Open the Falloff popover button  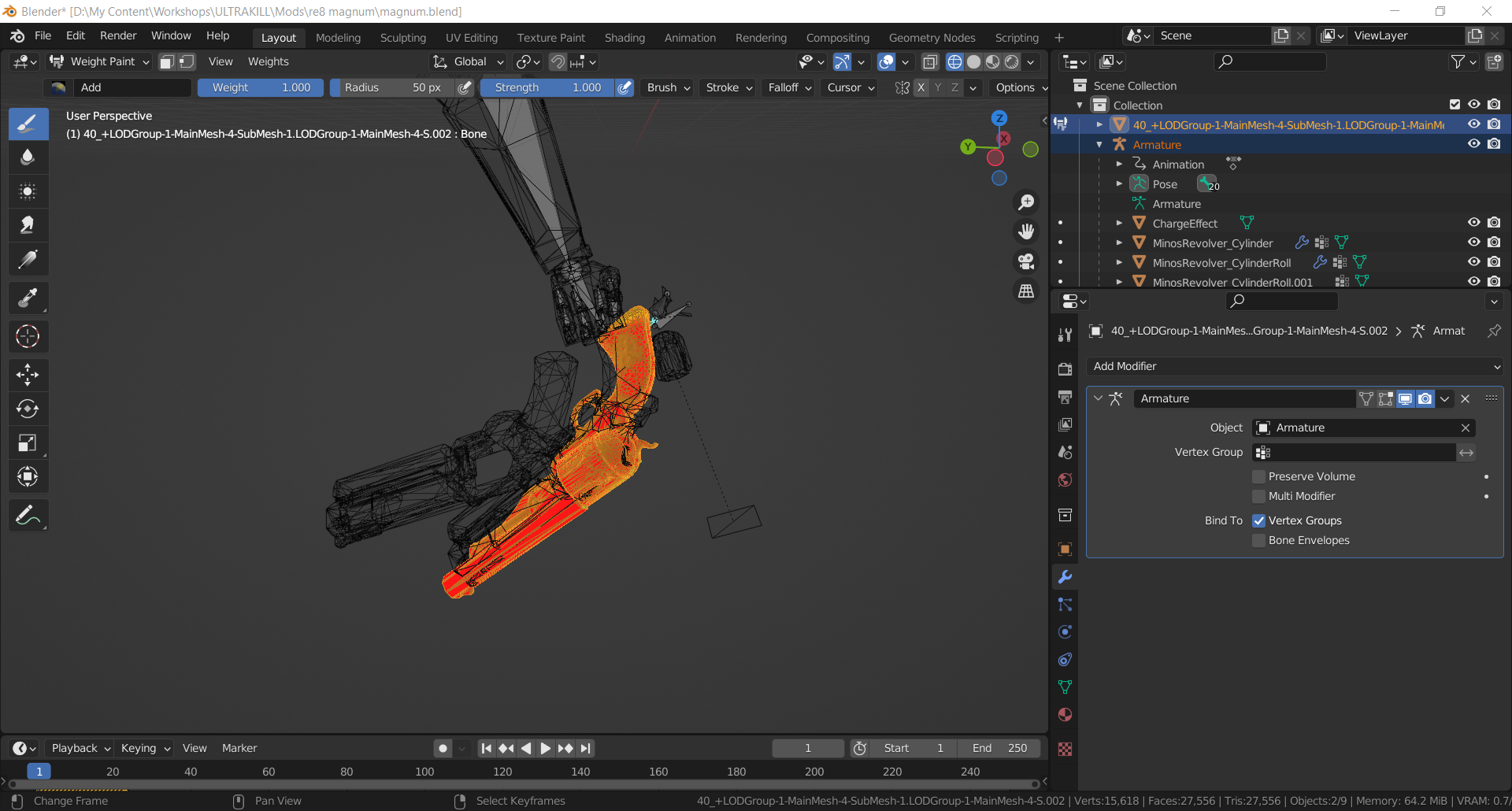790,87
